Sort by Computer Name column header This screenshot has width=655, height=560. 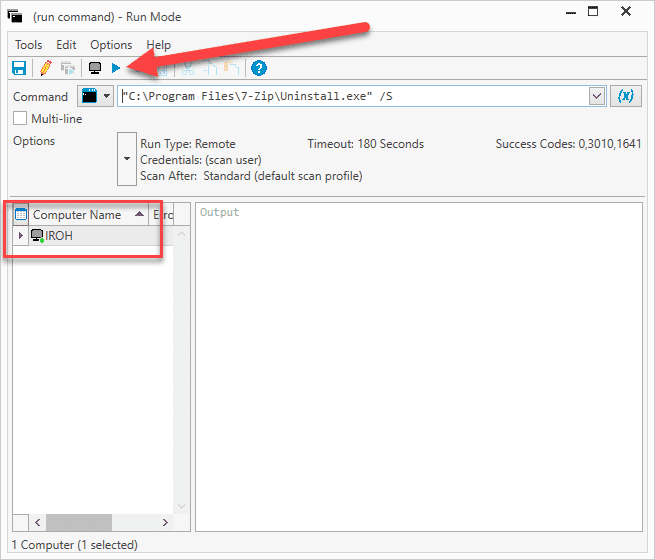(88, 215)
